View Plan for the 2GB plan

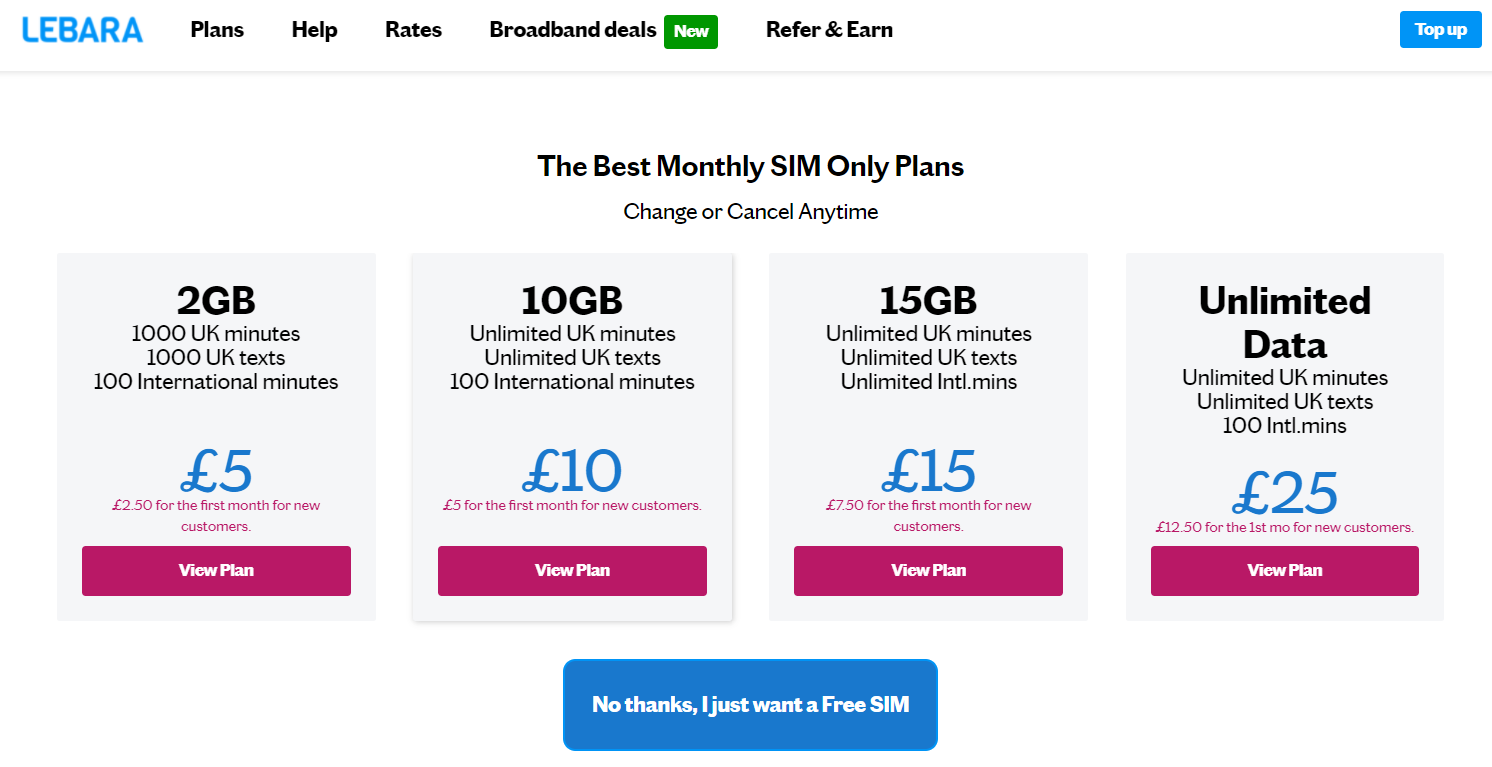216,570
